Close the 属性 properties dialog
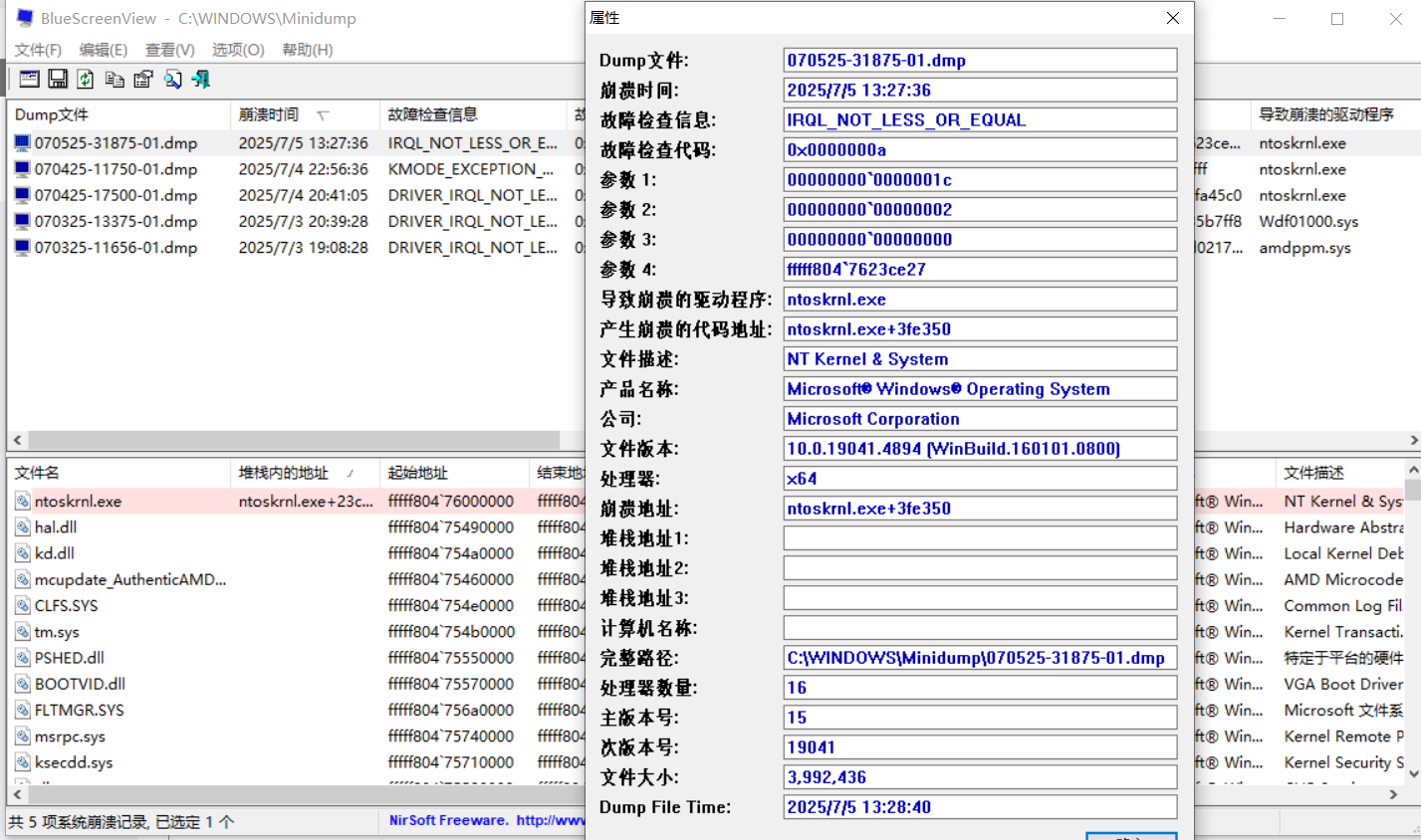Viewport: 1421px width, 840px height. coord(1173,18)
